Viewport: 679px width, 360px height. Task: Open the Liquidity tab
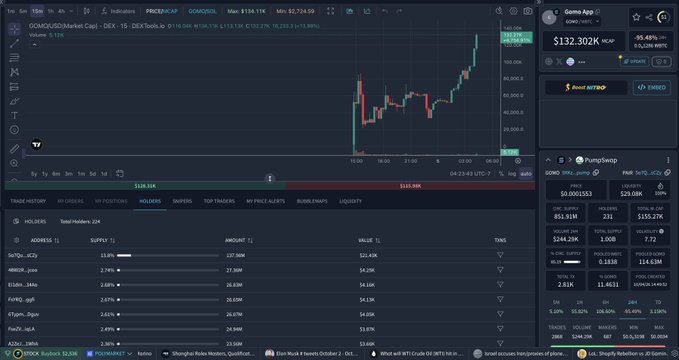(x=350, y=201)
